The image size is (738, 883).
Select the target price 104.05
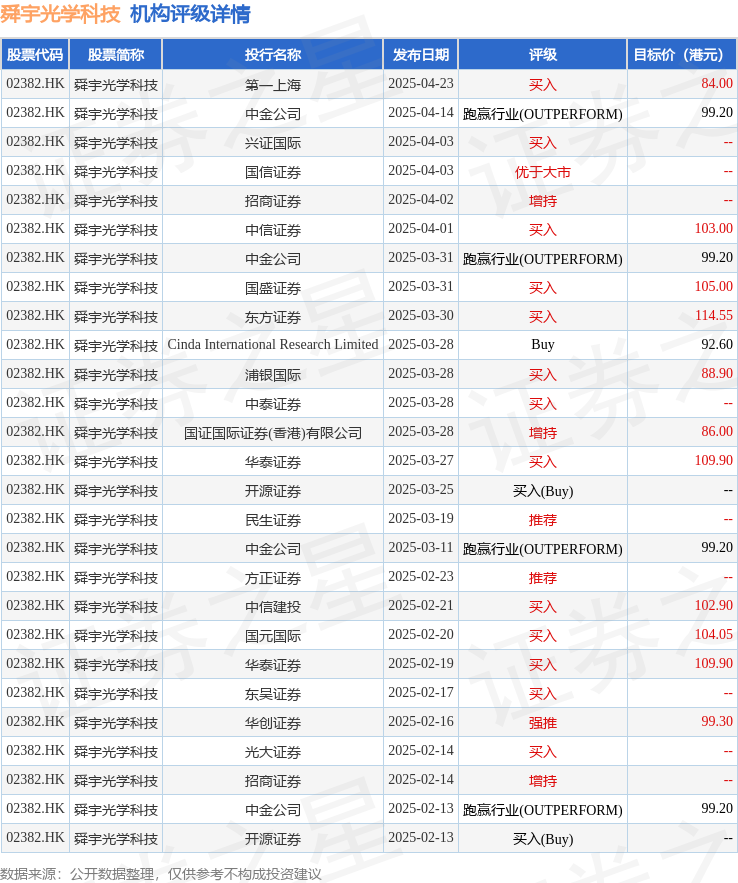tap(714, 635)
